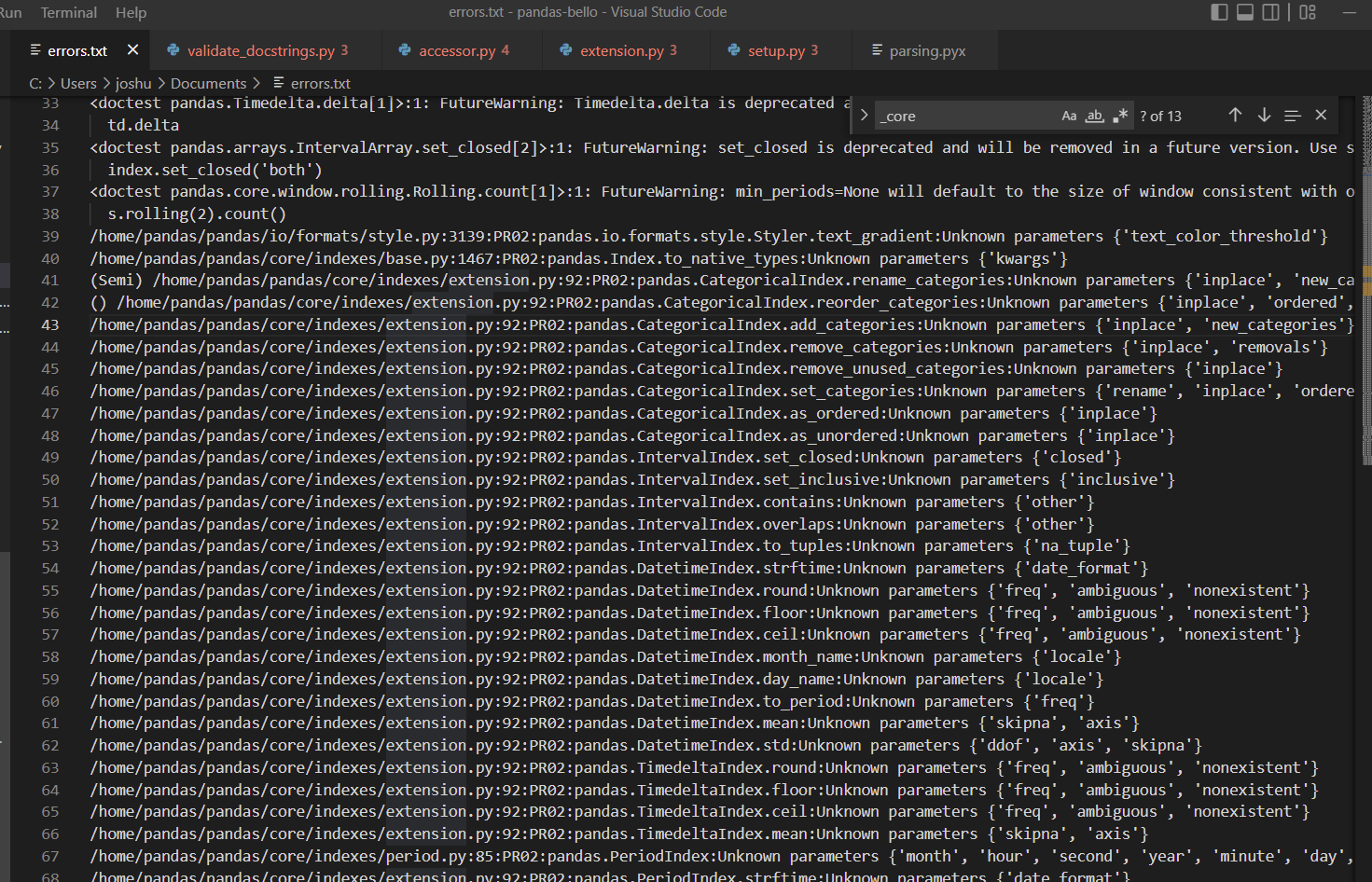Toggle Match Whole Word in find widget
Screen dimensions: 1372x882
[1095, 116]
